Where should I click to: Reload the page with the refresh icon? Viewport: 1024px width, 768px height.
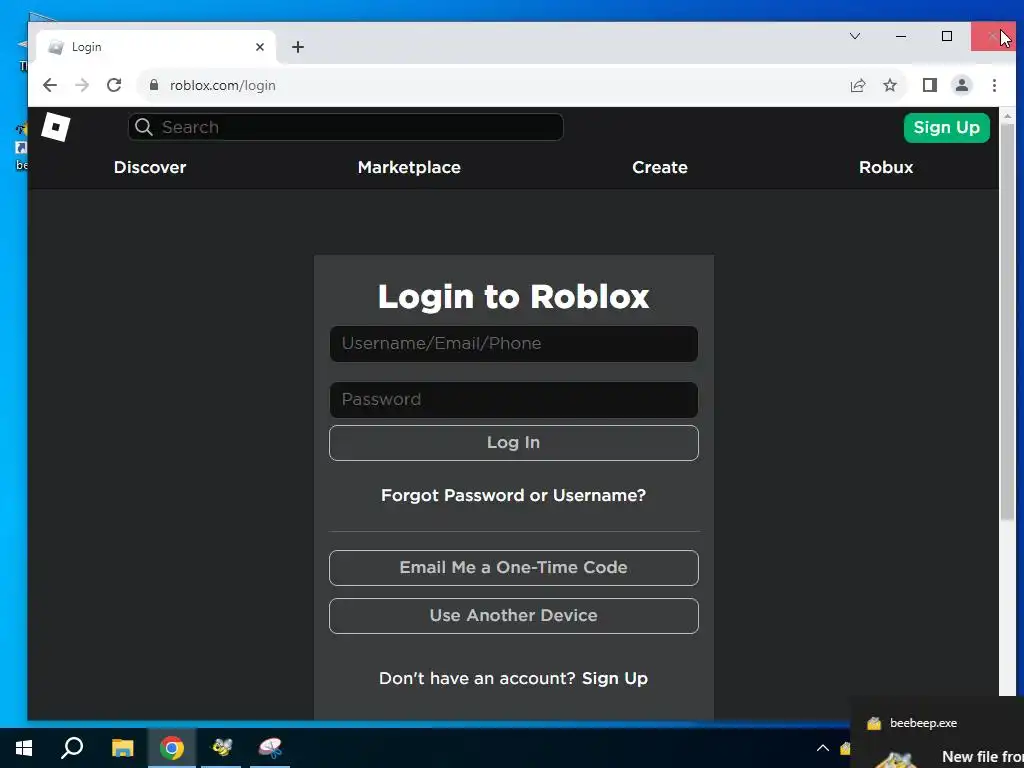(x=114, y=86)
